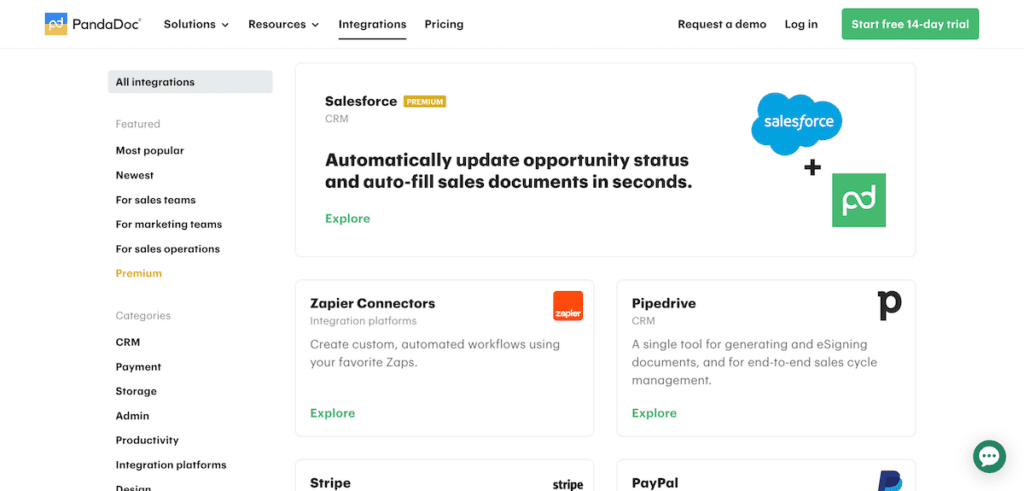The image size is (1024, 491).
Task: Click the Stripe logo icon
Action: (568, 484)
